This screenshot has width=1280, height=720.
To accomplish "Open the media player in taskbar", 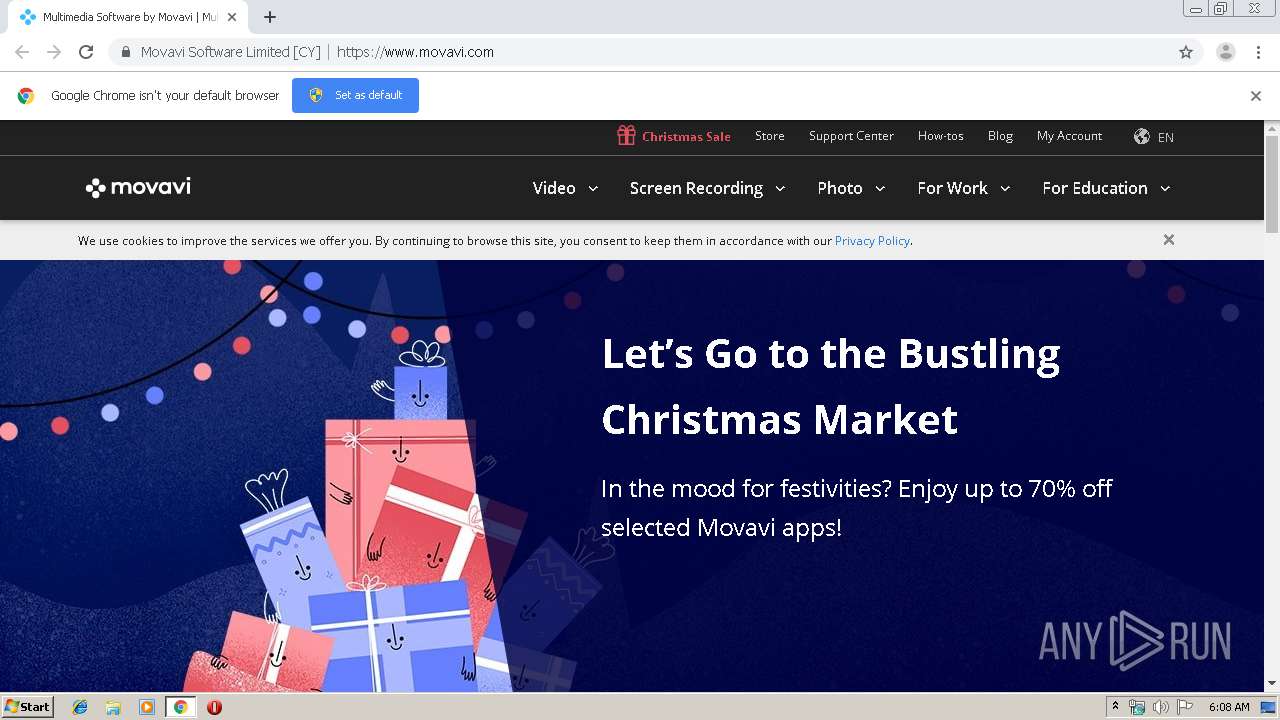I will (147, 707).
